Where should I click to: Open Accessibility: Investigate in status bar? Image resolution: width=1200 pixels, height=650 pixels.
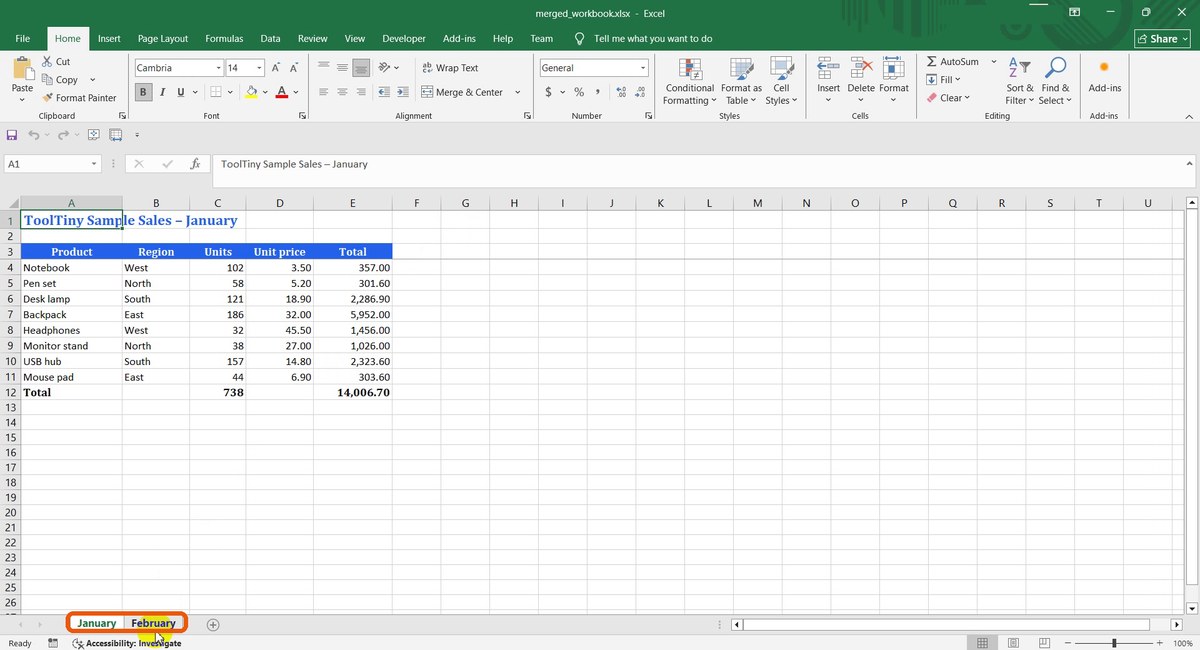click(126, 643)
